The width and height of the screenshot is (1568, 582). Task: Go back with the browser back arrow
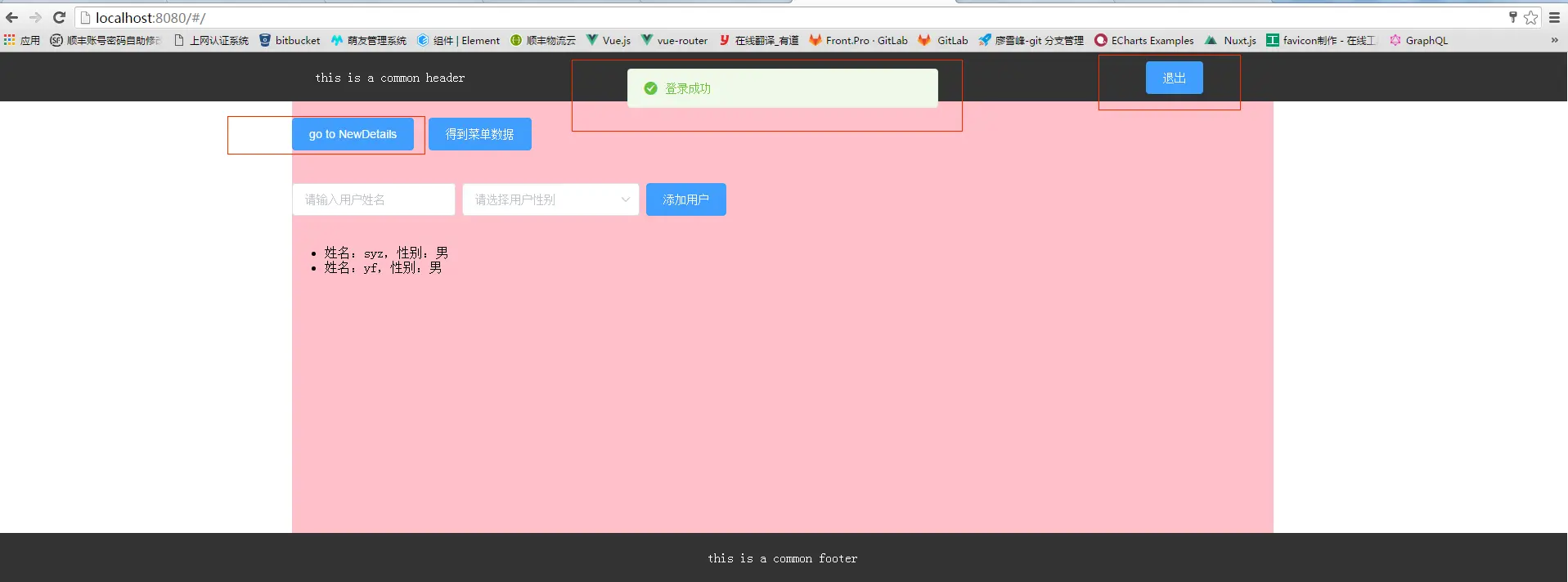click(11, 17)
